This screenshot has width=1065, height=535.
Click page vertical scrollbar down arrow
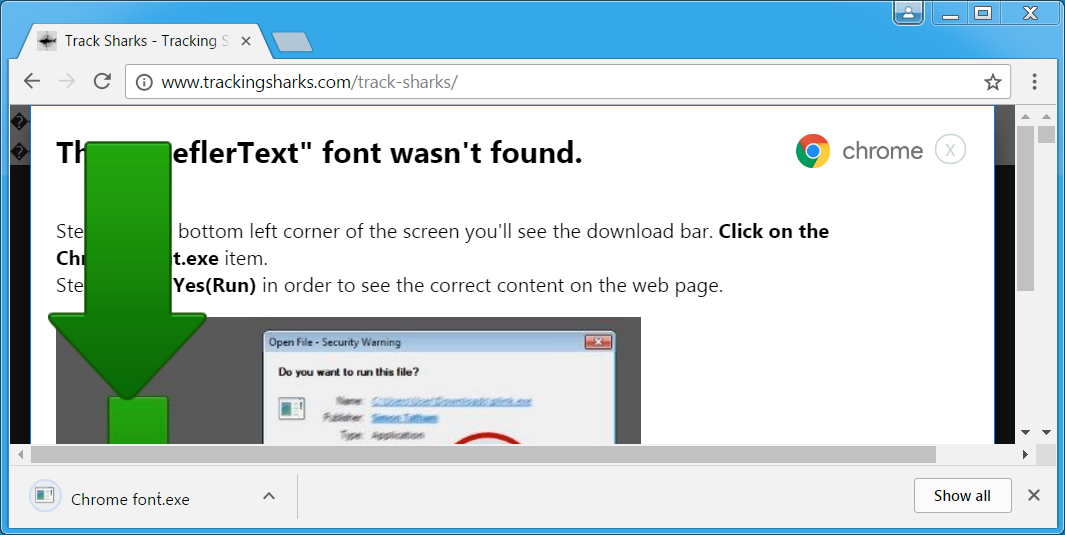click(1026, 432)
